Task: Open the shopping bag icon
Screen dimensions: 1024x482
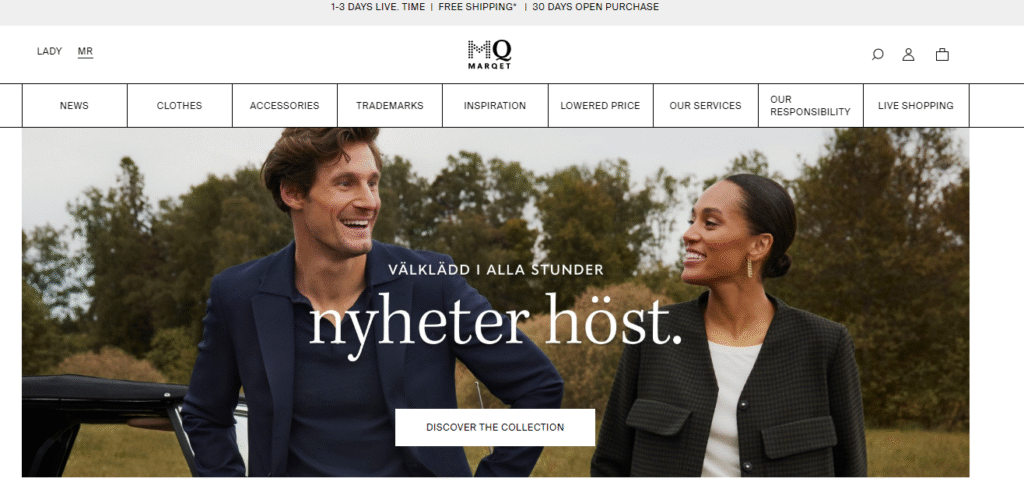Action: [x=942, y=55]
